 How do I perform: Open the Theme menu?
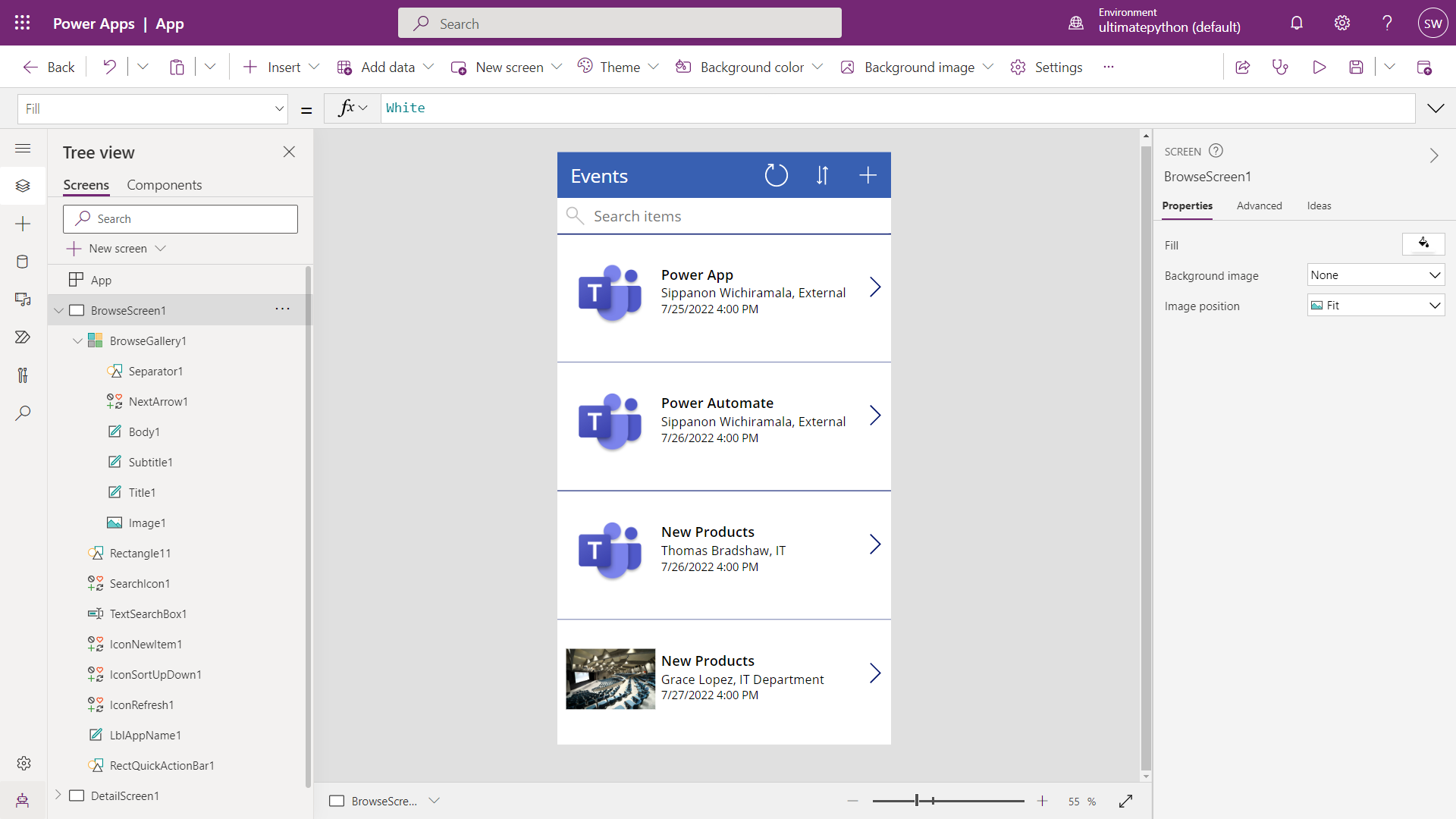(x=617, y=67)
